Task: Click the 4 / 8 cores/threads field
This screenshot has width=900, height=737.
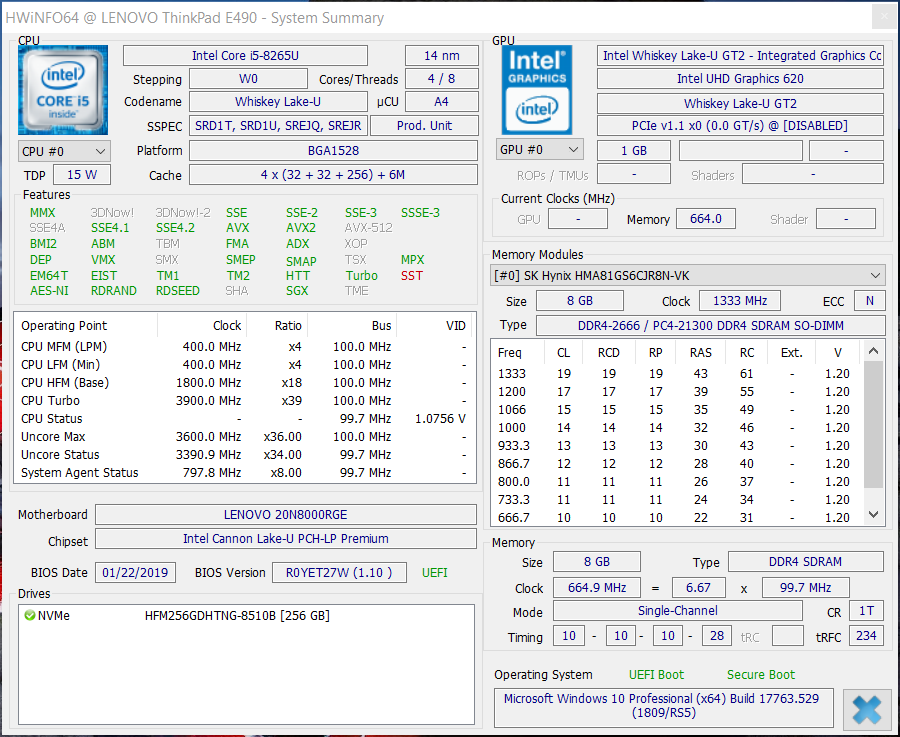Action: pyautogui.click(x=441, y=79)
